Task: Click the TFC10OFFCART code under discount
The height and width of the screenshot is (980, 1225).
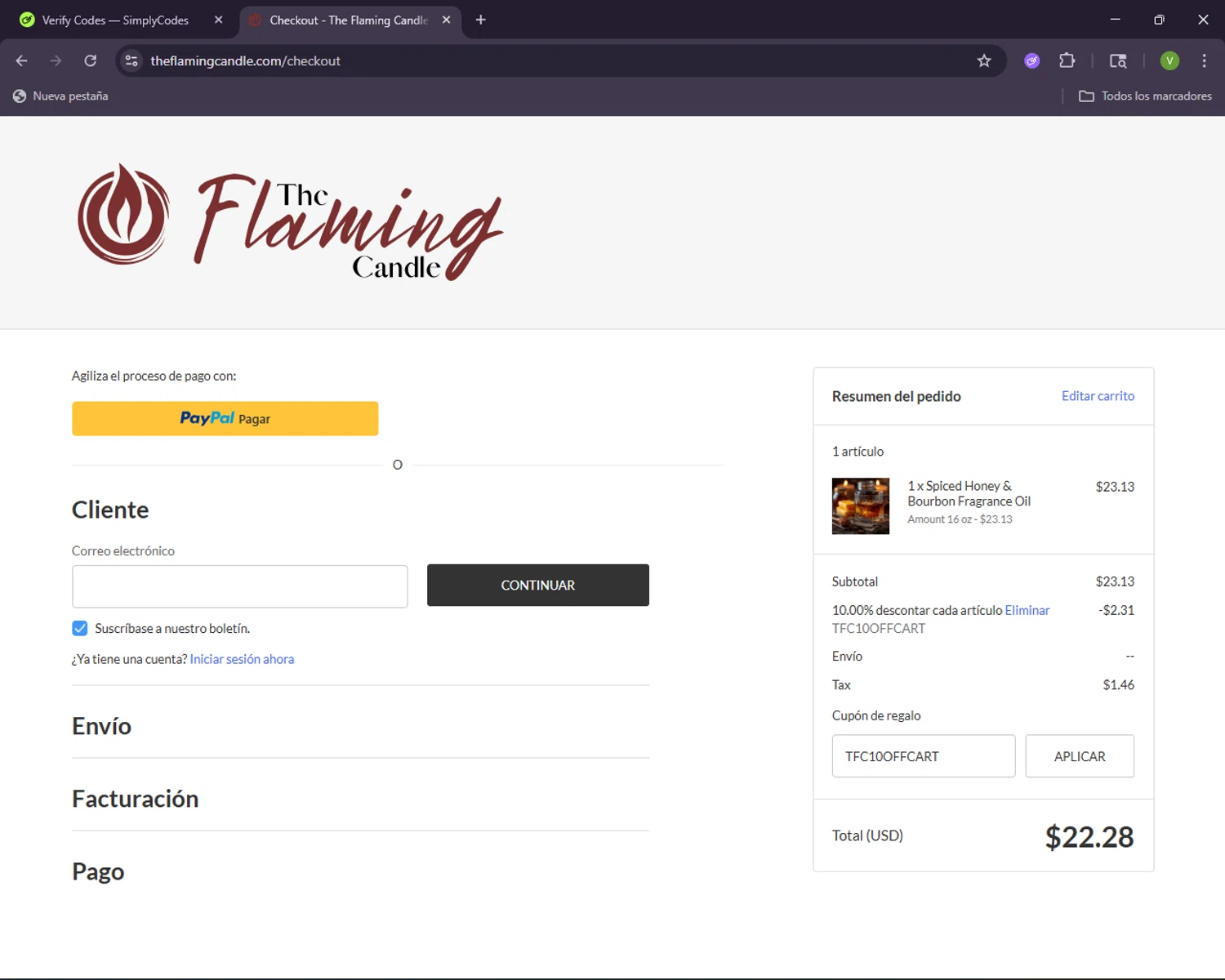Action: point(879,628)
